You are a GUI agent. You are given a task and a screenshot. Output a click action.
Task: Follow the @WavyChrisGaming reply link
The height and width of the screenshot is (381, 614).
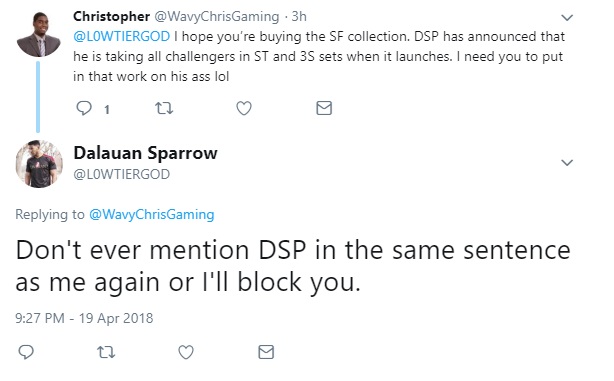coord(152,215)
